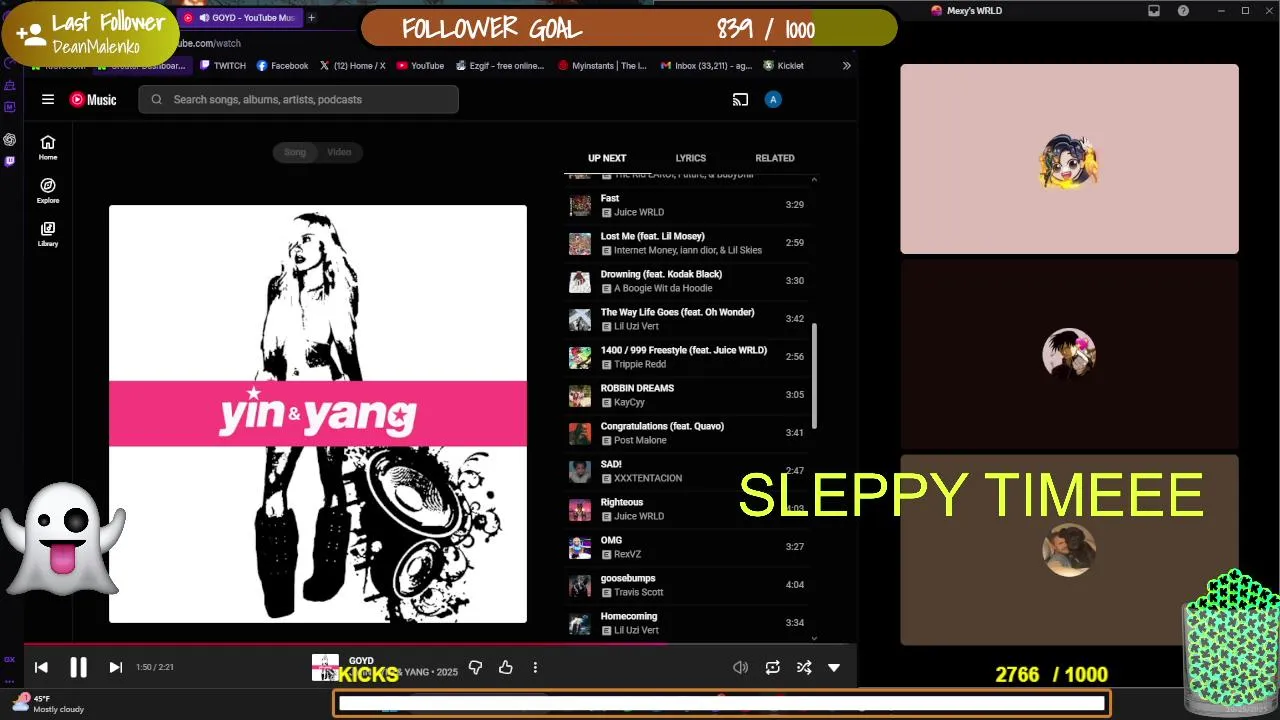Click top avatar in Mexy's WRLD window
The height and width of the screenshot is (720, 1280).
pyautogui.click(x=1069, y=161)
